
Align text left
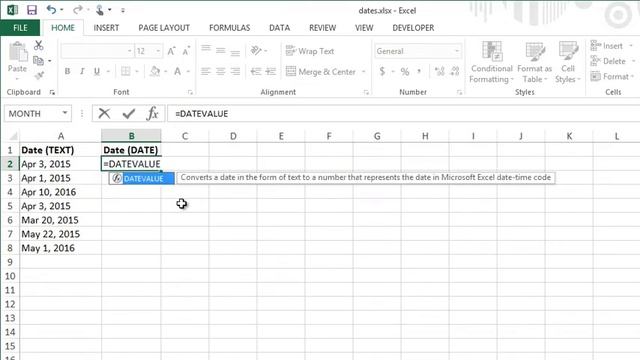coord(206,72)
